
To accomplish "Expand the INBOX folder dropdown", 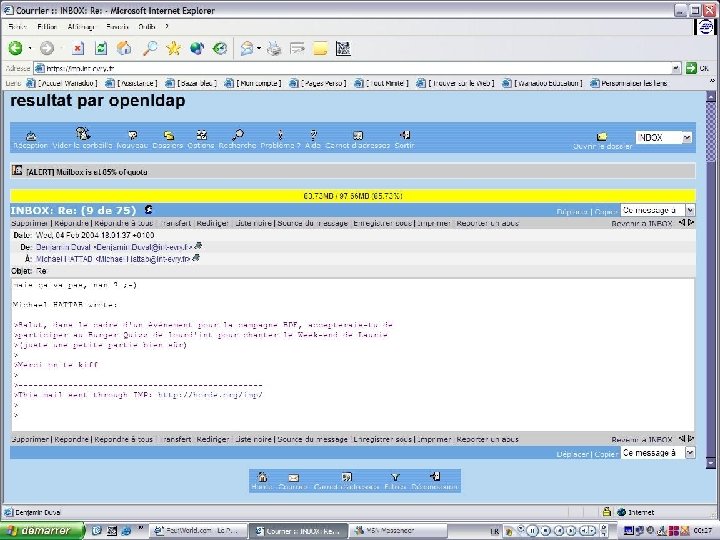I will 687,137.
